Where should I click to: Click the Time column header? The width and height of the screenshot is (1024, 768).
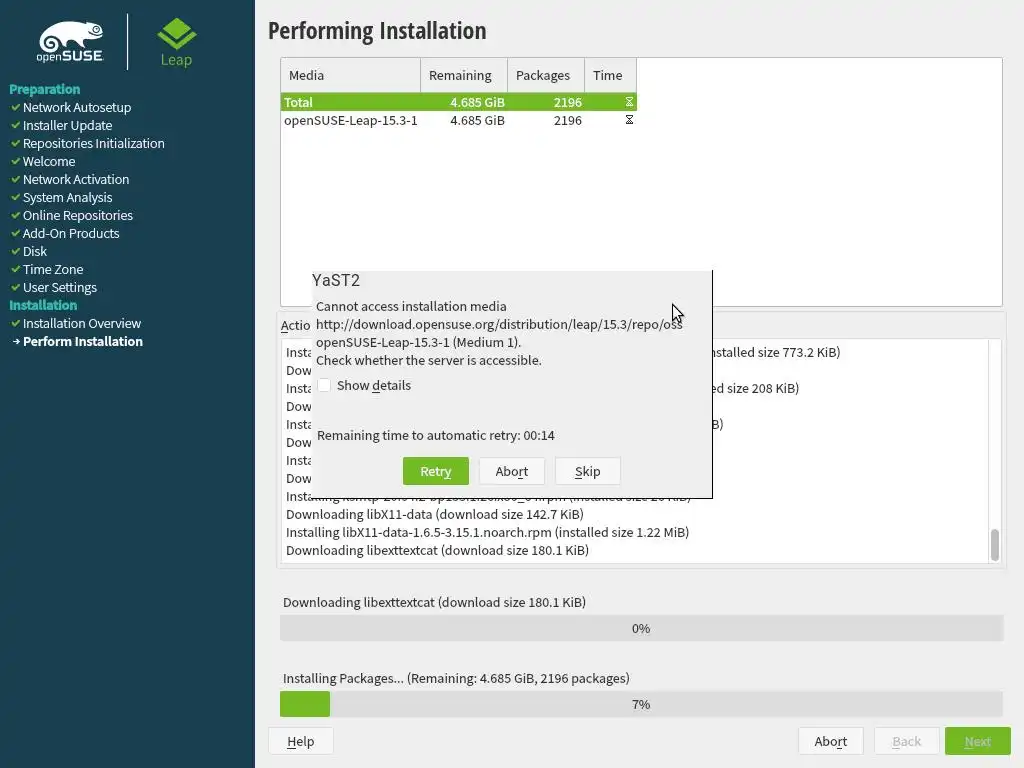point(611,75)
